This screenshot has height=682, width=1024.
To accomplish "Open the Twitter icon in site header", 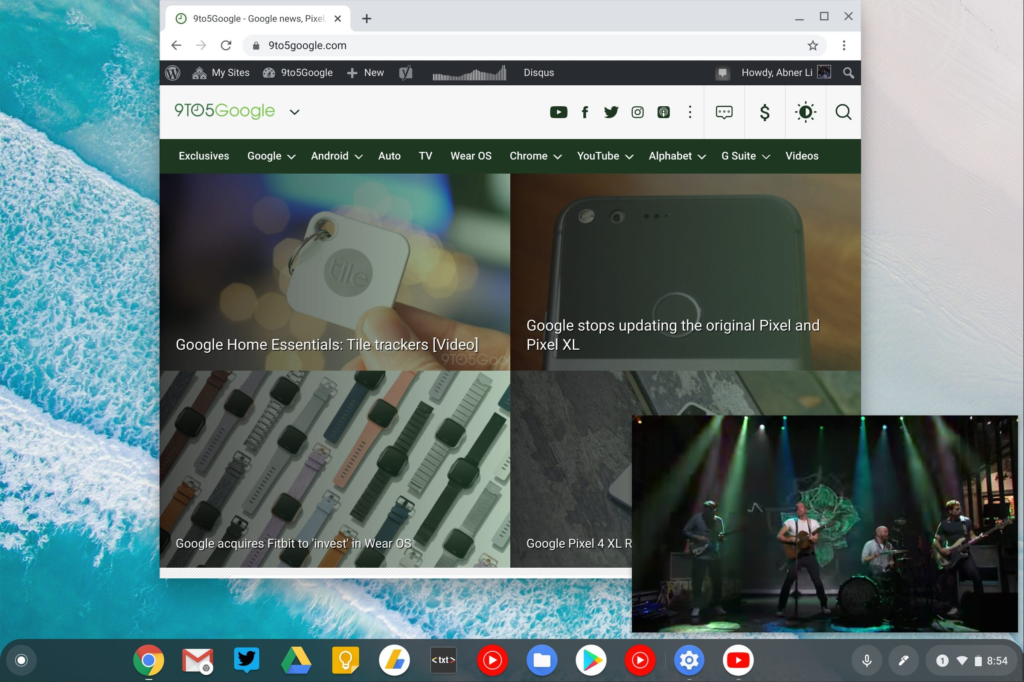I will pos(611,112).
